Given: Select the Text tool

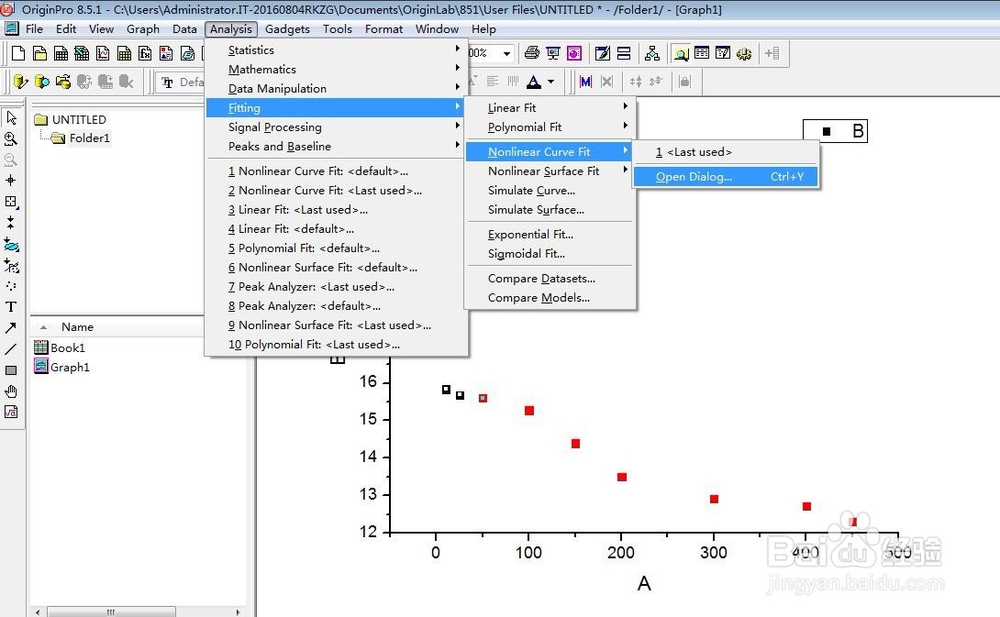Looking at the screenshot, I should (11, 307).
